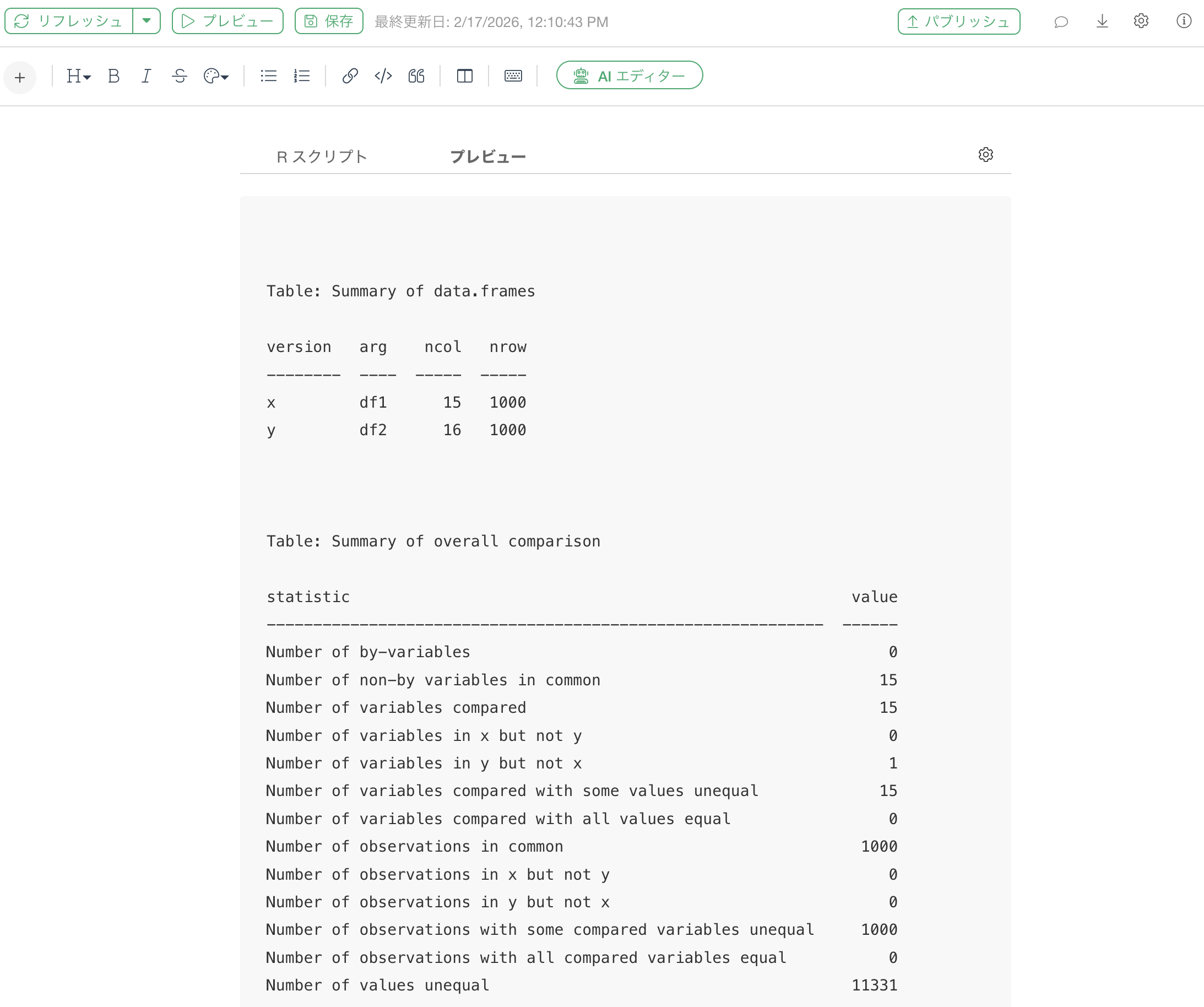Toggle bold formatting
This screenshot has width=1204, height=1007.
[113, 75]
